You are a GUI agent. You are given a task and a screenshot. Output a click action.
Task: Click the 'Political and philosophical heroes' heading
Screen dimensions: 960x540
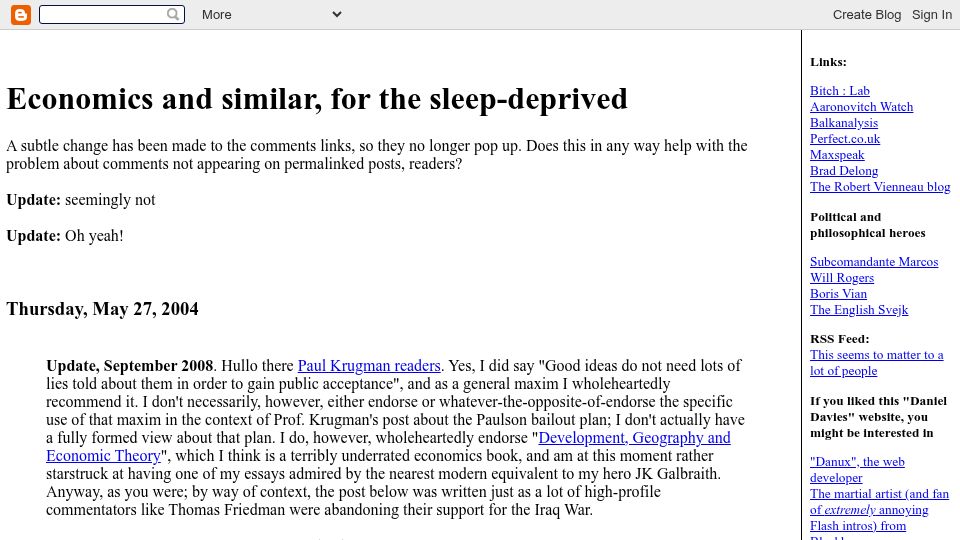[x=868, y=225]
